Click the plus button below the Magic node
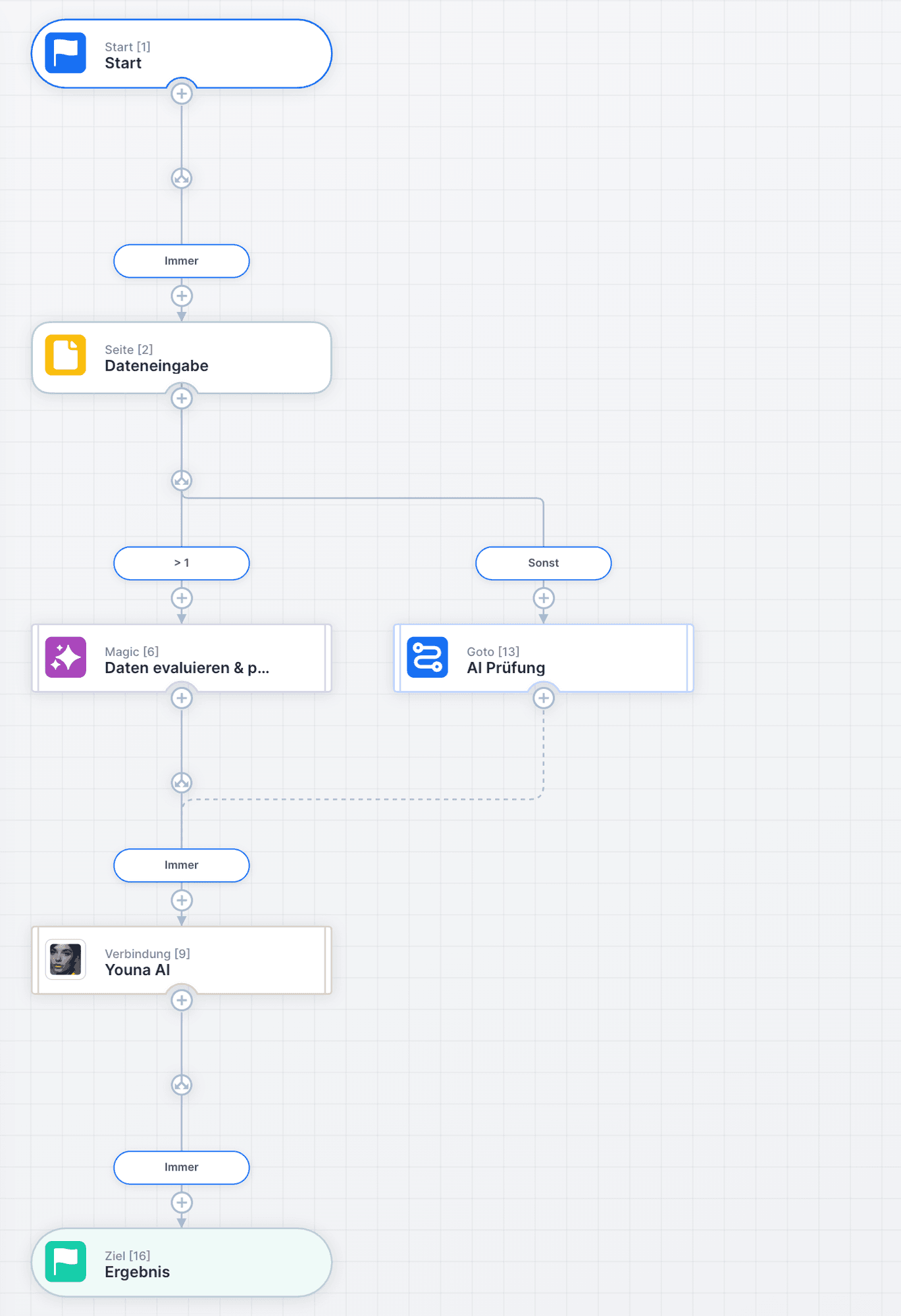The image size is (901, 1316). [182, 698]
